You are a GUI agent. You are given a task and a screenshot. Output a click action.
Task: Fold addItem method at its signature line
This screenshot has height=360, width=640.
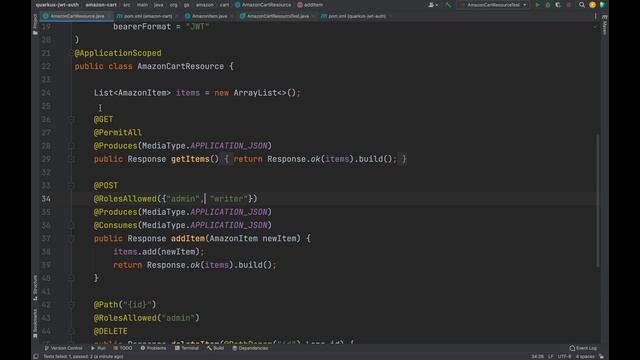tap(71, 238)
